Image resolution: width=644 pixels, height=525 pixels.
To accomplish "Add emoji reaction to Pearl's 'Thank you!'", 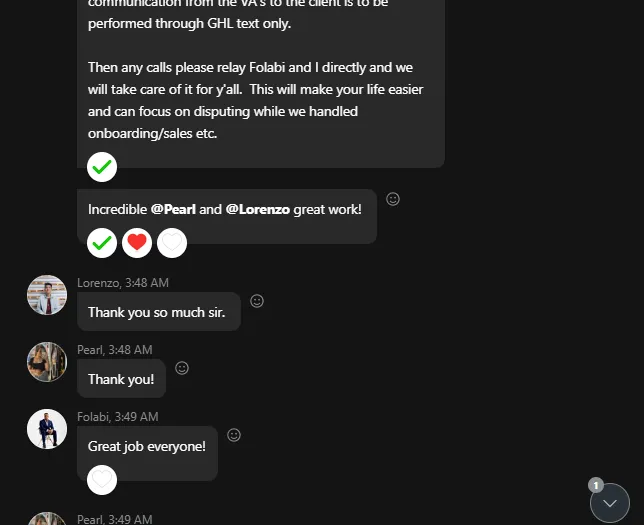I will [x=182, y=368].
